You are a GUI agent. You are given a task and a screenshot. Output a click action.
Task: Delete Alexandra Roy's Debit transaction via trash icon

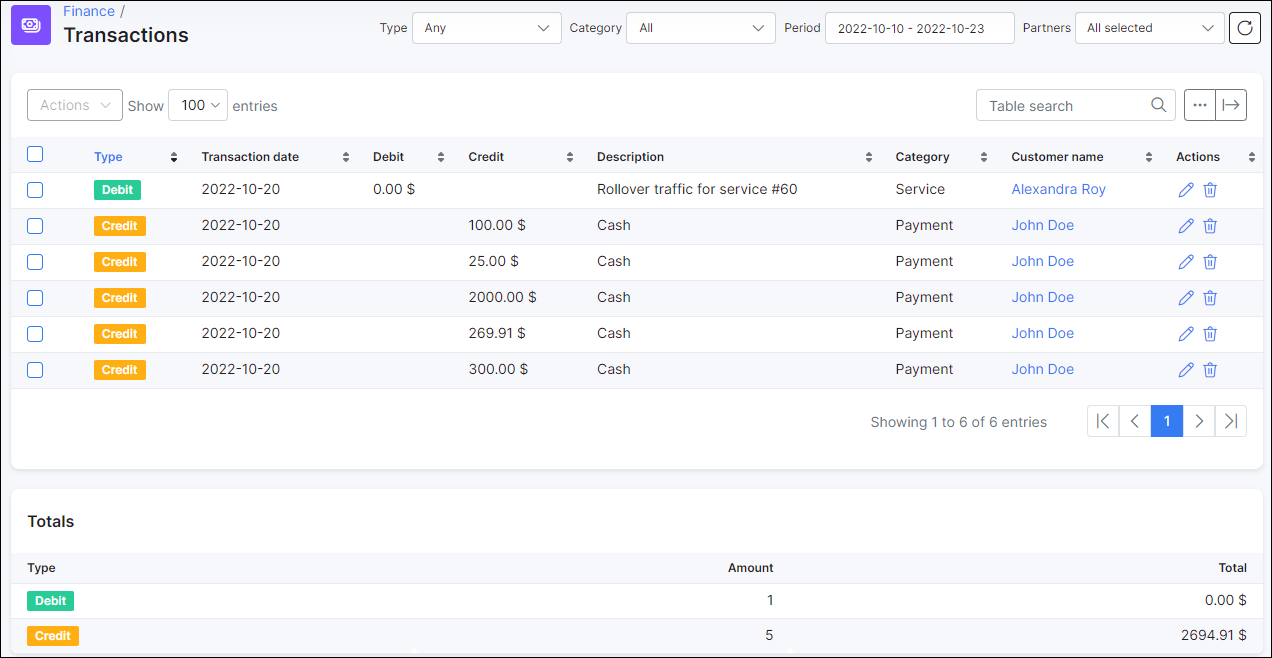click(1210, 189)
